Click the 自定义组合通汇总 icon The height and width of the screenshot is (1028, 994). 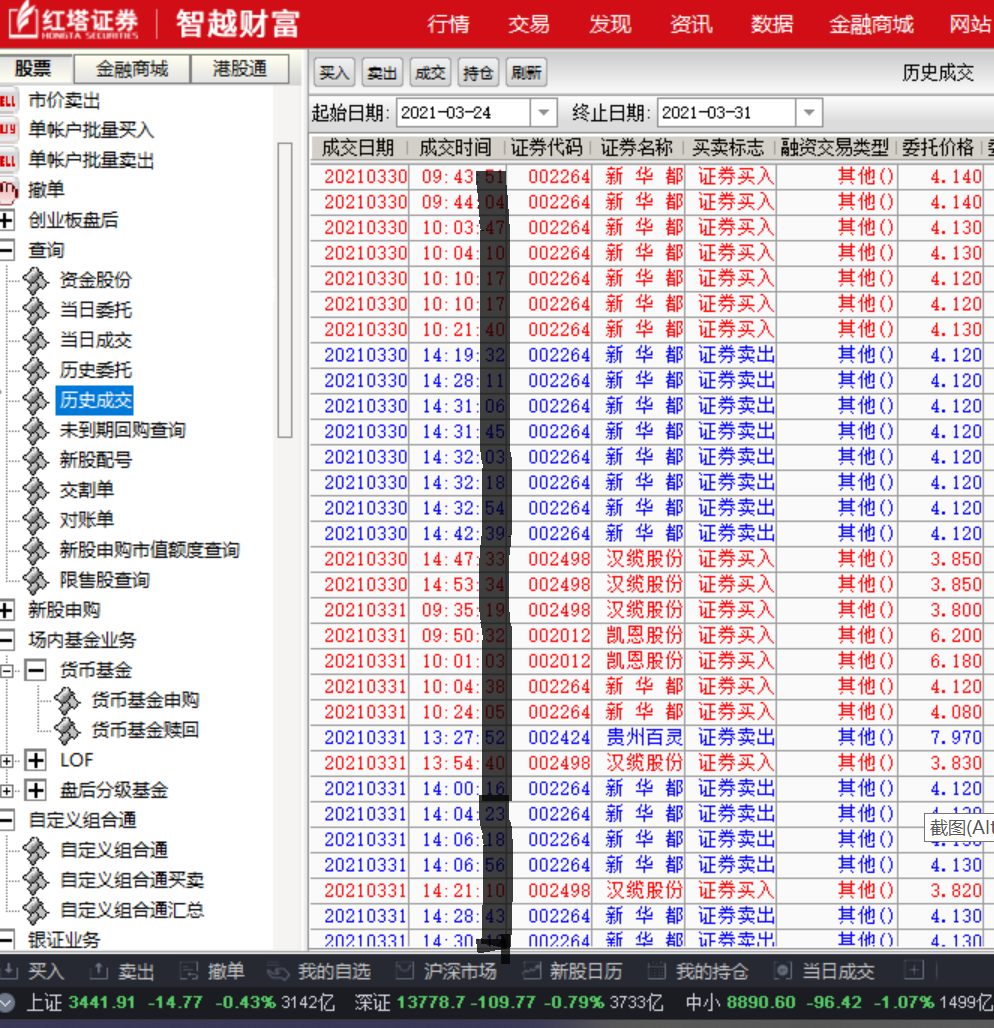[x=36, y=911]
